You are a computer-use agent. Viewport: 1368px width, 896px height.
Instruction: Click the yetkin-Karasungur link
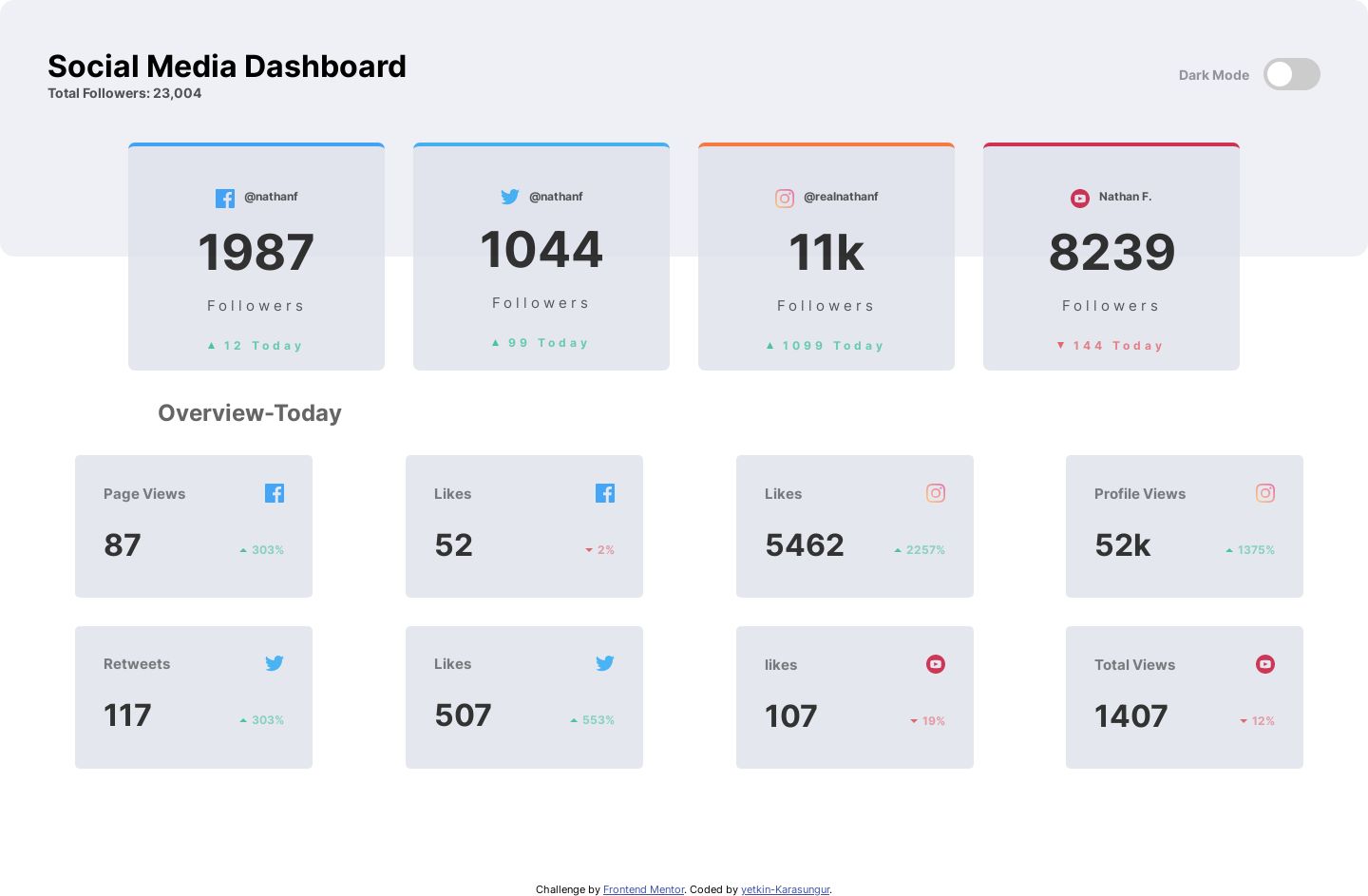[786, 889]
